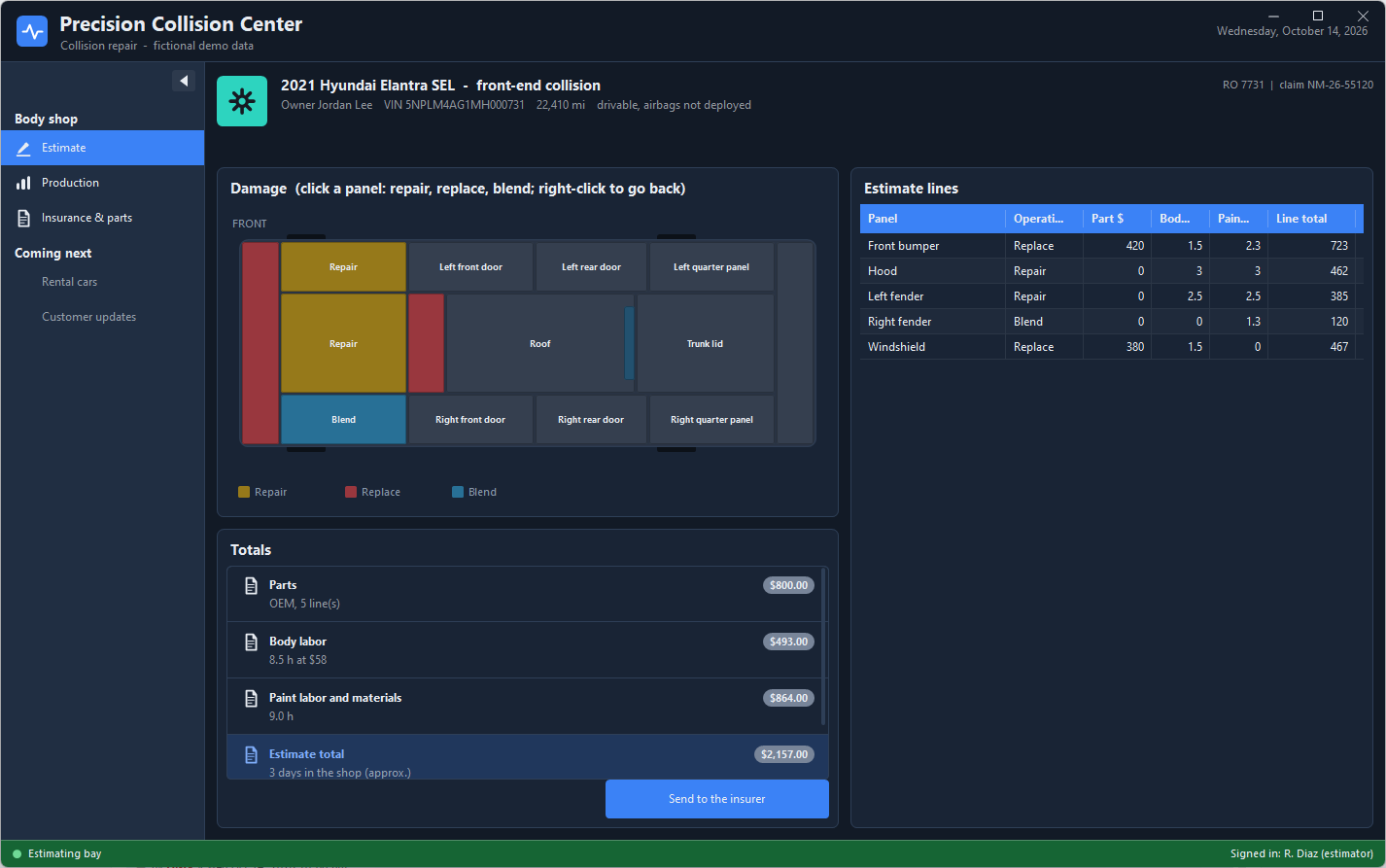The width and height of the screenshot is (1386, 868).
Task: Select the Left rear door panel
Action: [x=591, y=267]
